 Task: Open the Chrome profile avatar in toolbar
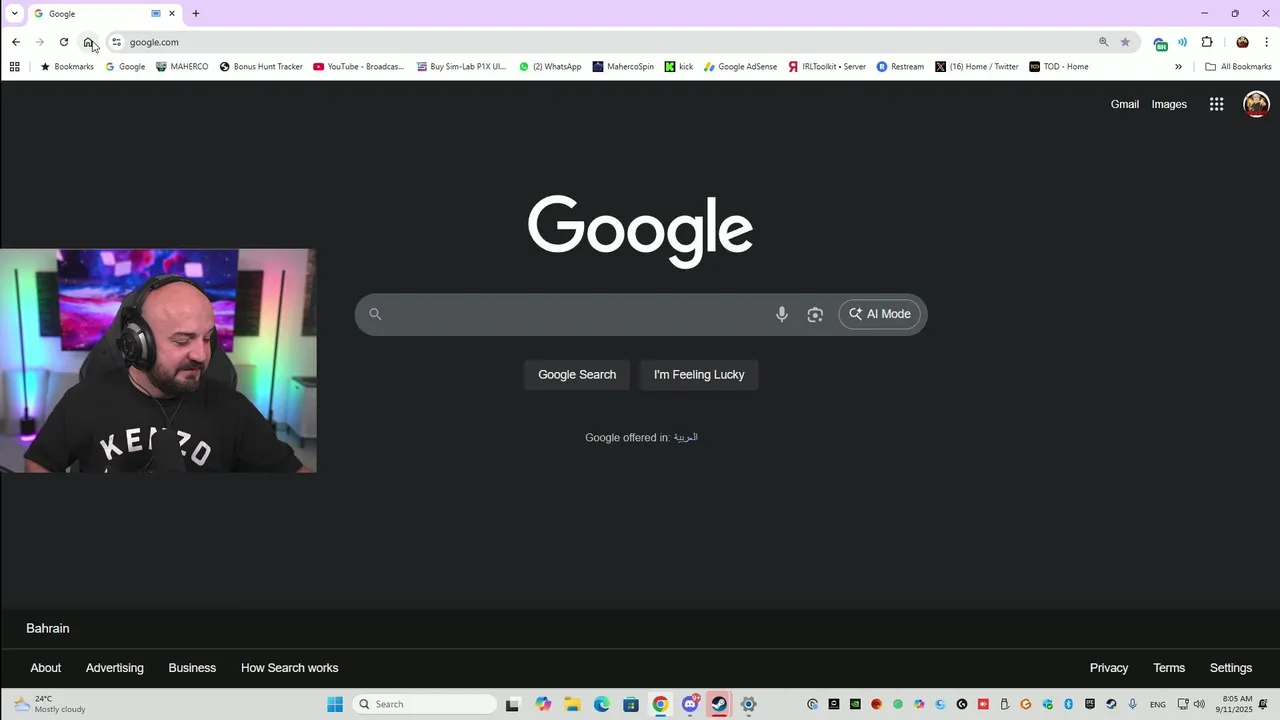pyautogui.click(x=1242, y=42)
